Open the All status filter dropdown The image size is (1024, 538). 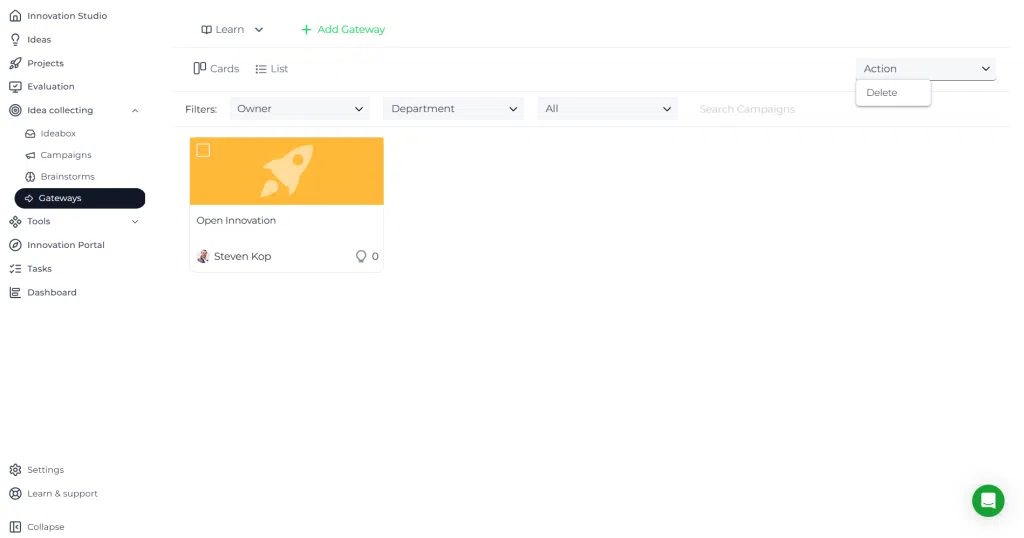pos(607,109)
